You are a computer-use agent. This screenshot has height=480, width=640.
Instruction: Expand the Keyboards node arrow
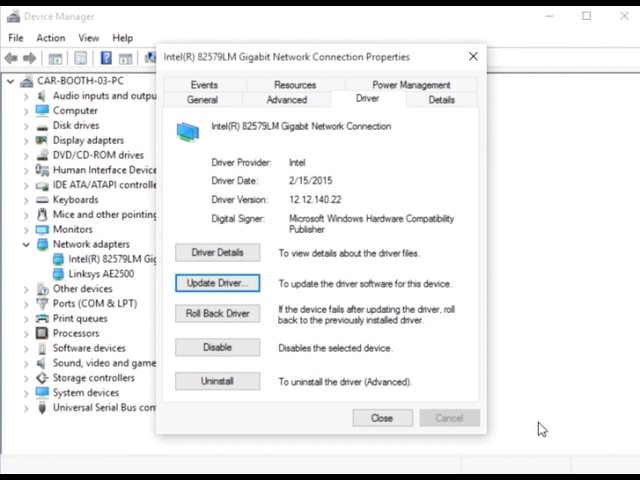(26, 200)
